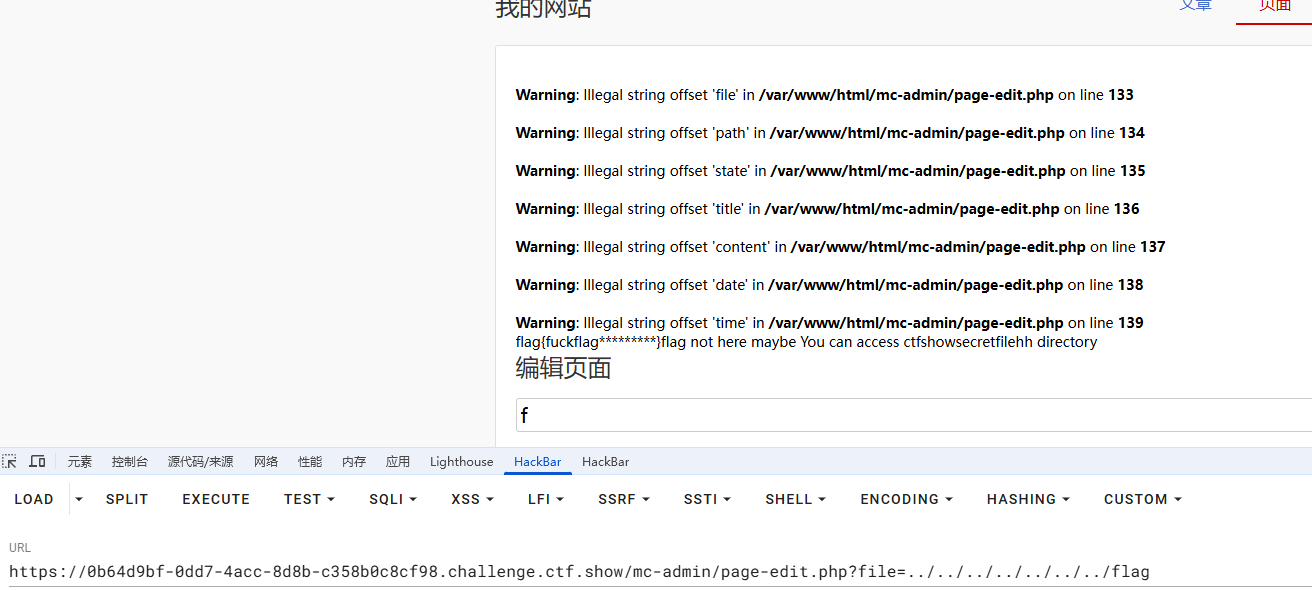Open the LFI dropdown menu
The image size is (1312, 590).
(x=546, y=499)
